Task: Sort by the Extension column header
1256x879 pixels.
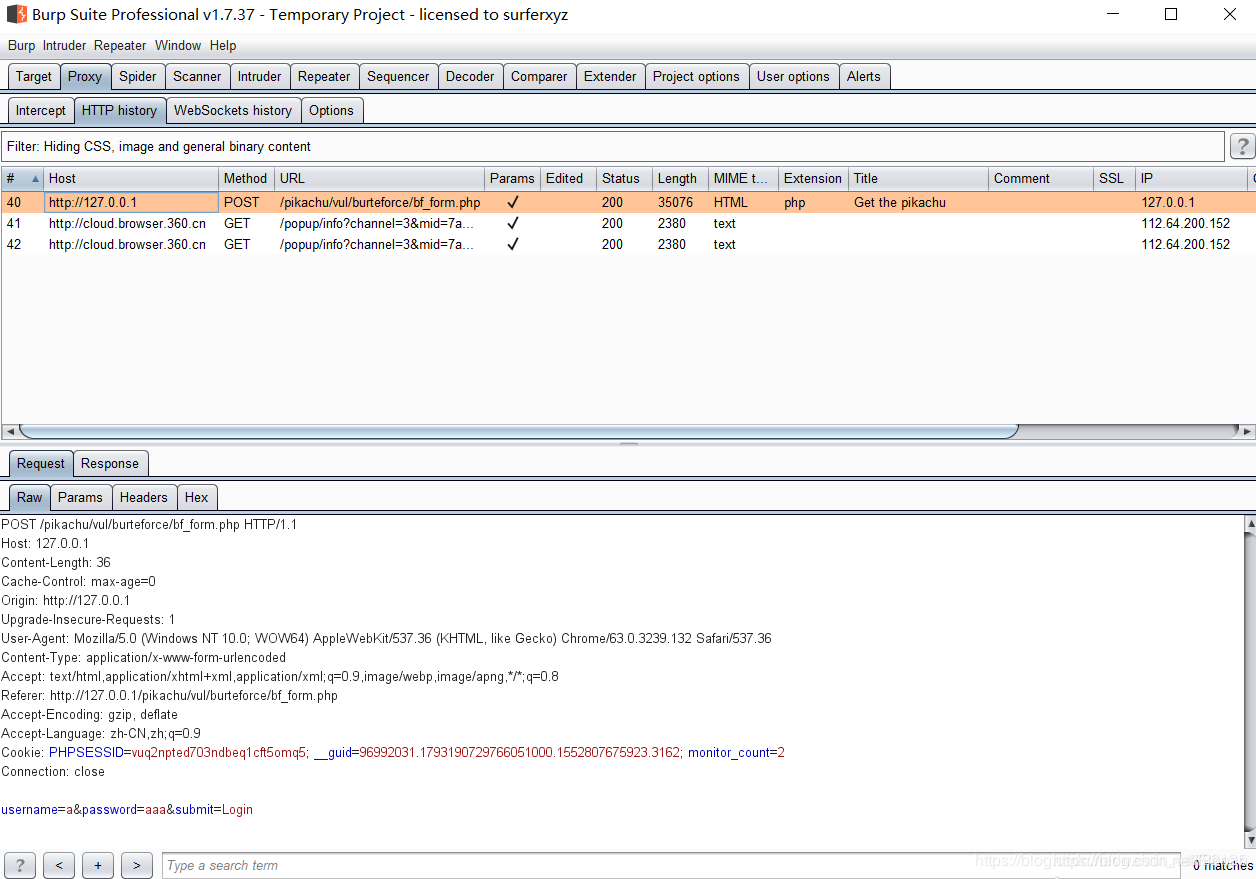Action: click(813, 179)
